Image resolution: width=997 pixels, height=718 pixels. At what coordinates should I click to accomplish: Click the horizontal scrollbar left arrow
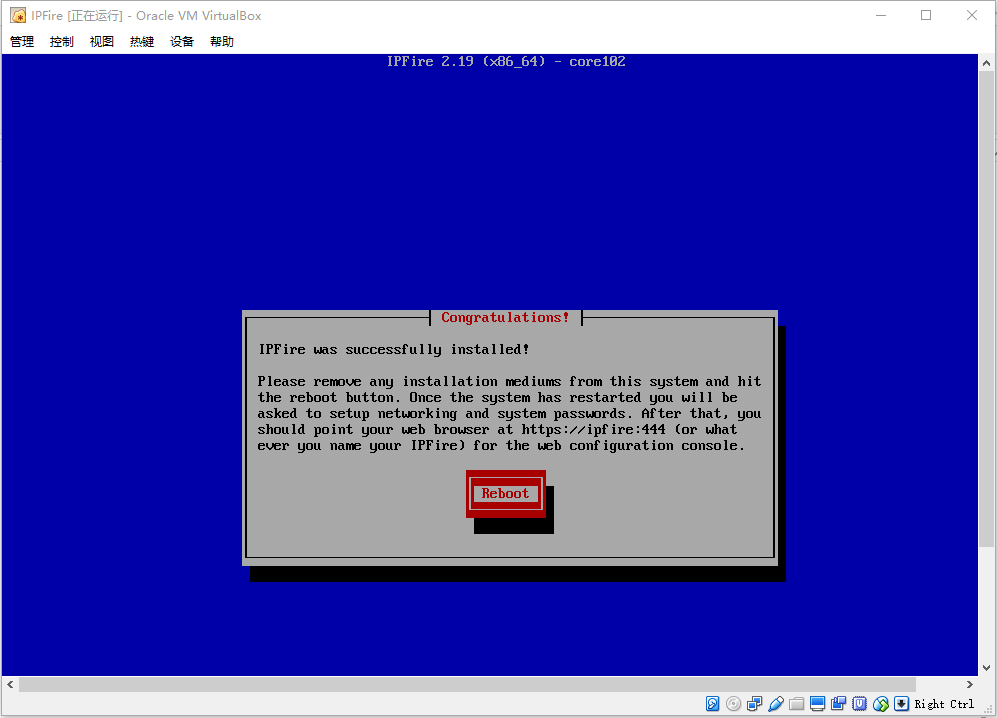pos(10,684)
